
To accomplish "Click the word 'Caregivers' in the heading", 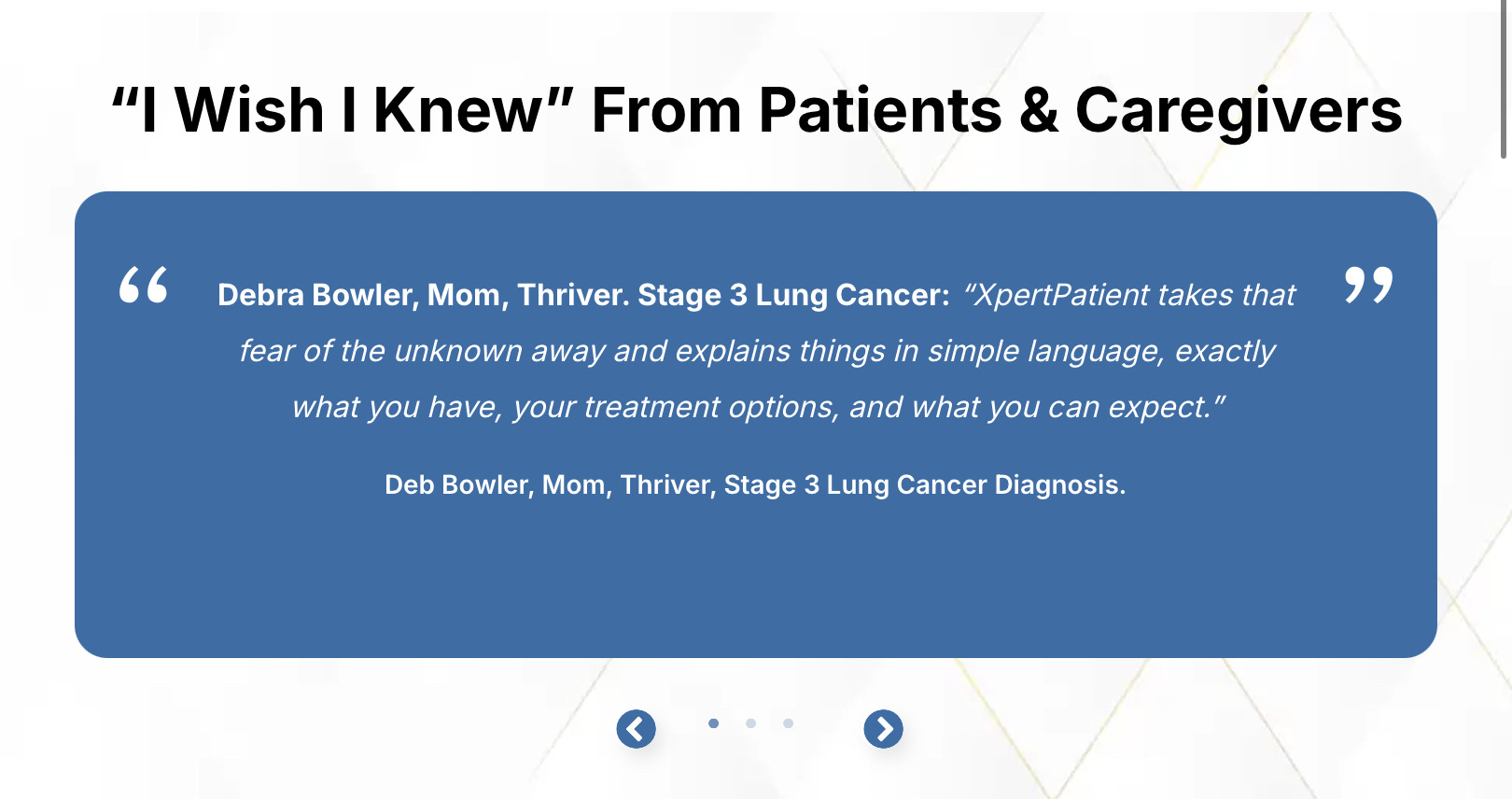I will pos(1239,112).
